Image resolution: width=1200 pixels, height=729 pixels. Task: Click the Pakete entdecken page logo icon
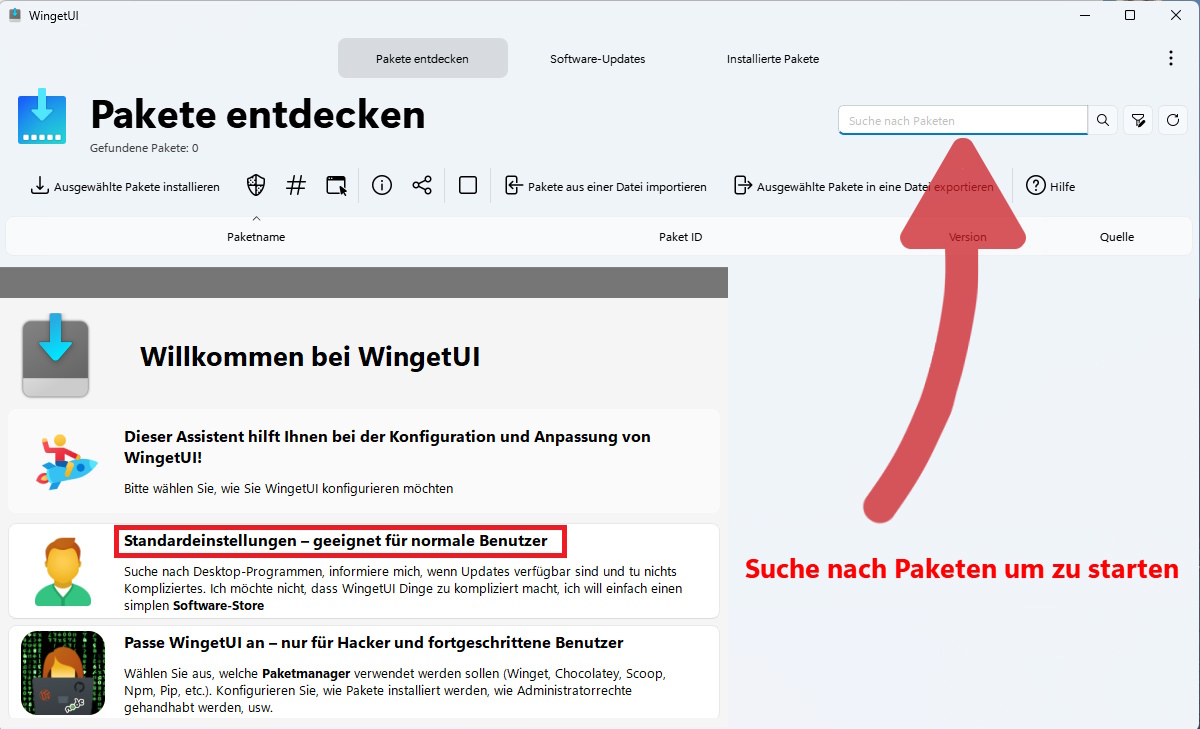[x=42, y=116]
